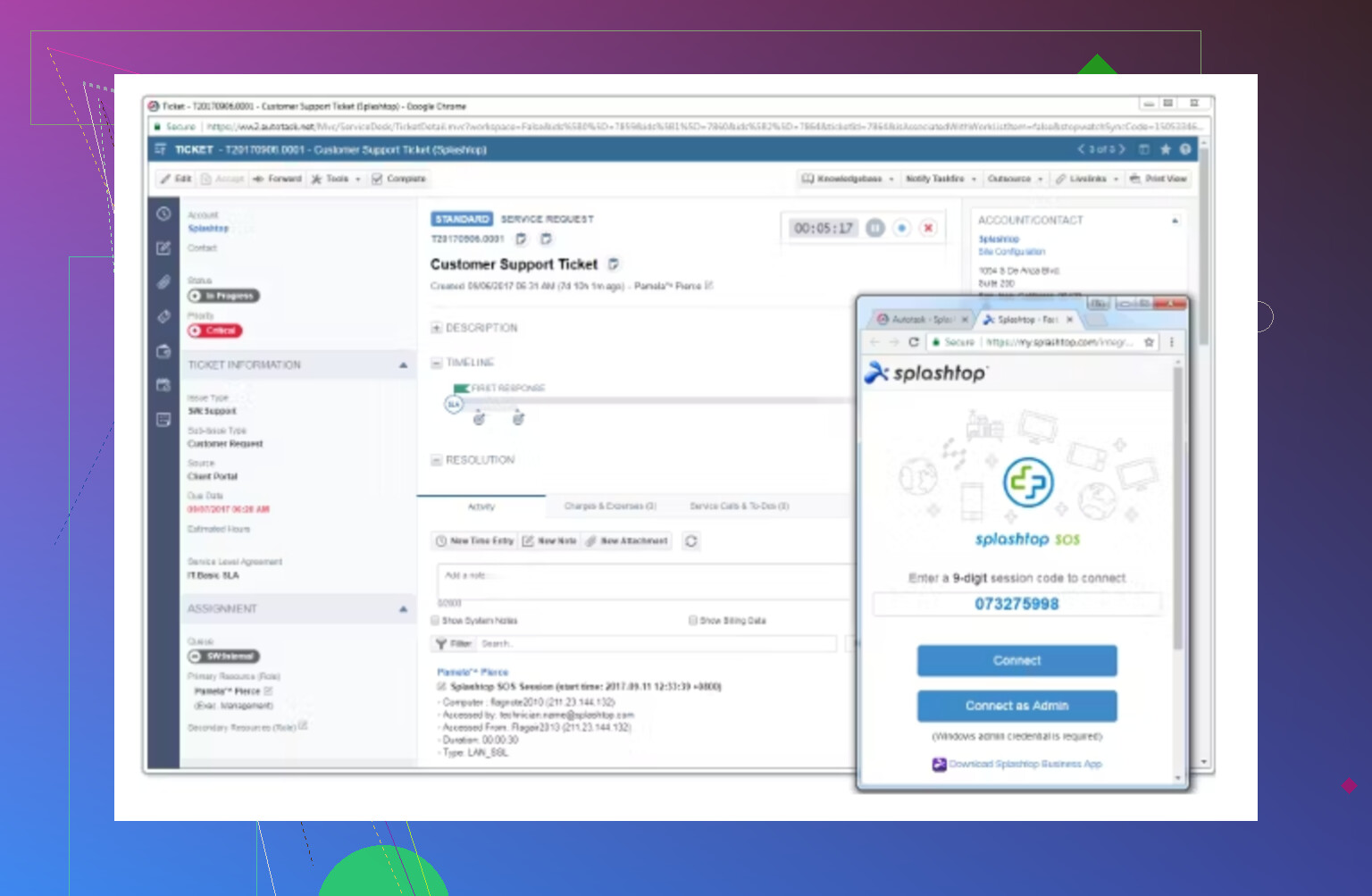
Task: Collapse the Timeline section
Action: pos(437,363)
